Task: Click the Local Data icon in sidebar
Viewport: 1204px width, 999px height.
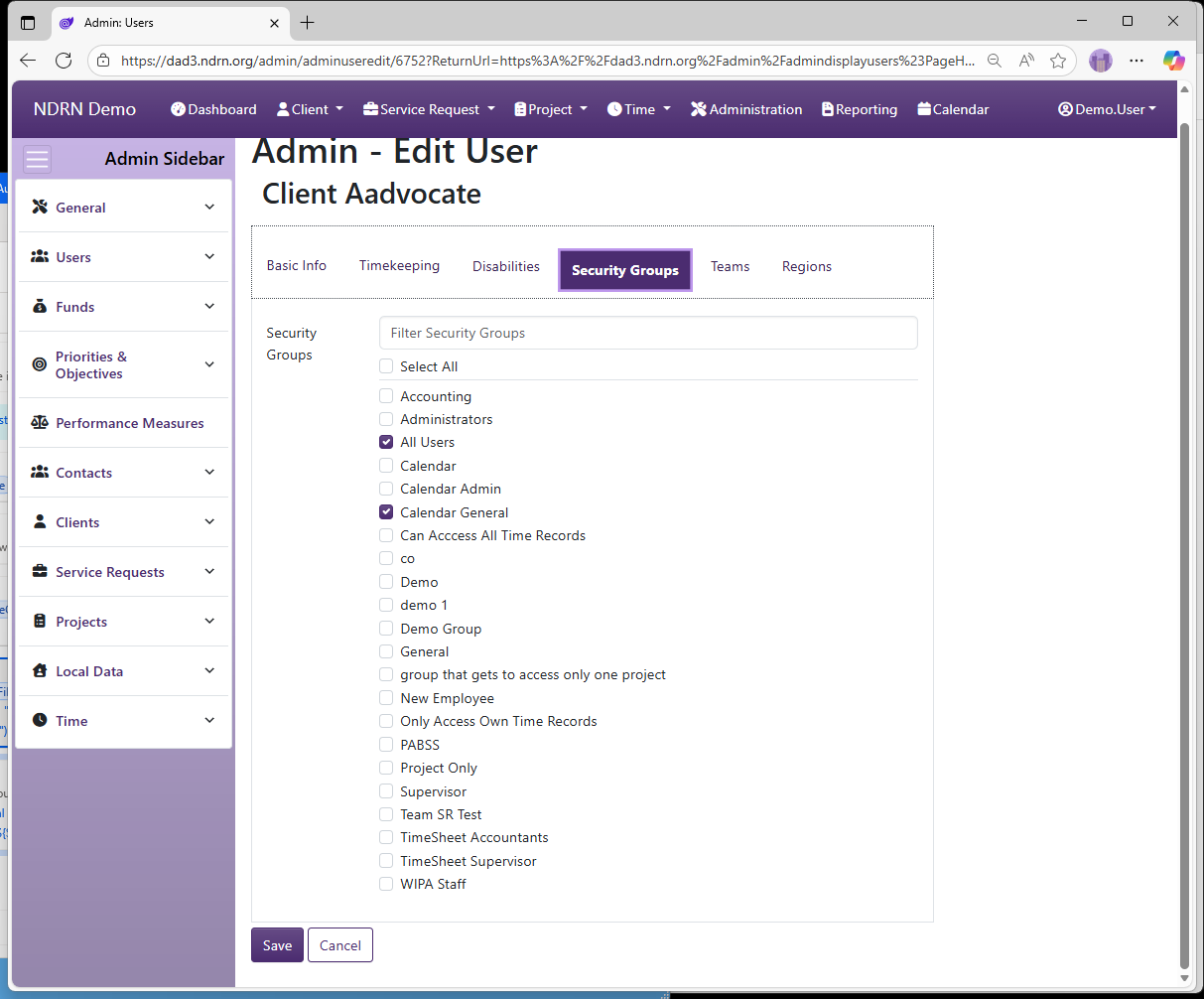Action: (40, 671)
